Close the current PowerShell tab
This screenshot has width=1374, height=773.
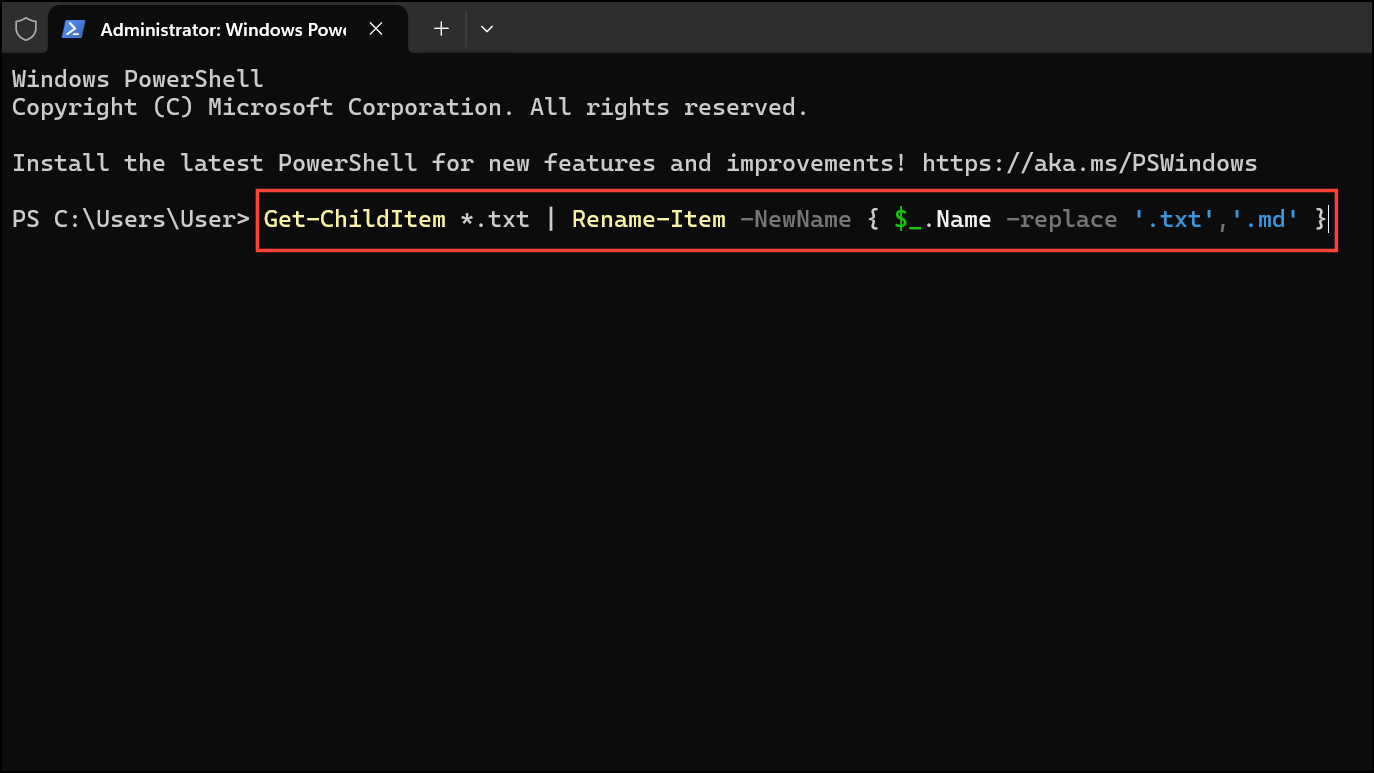tap(376, 29)
